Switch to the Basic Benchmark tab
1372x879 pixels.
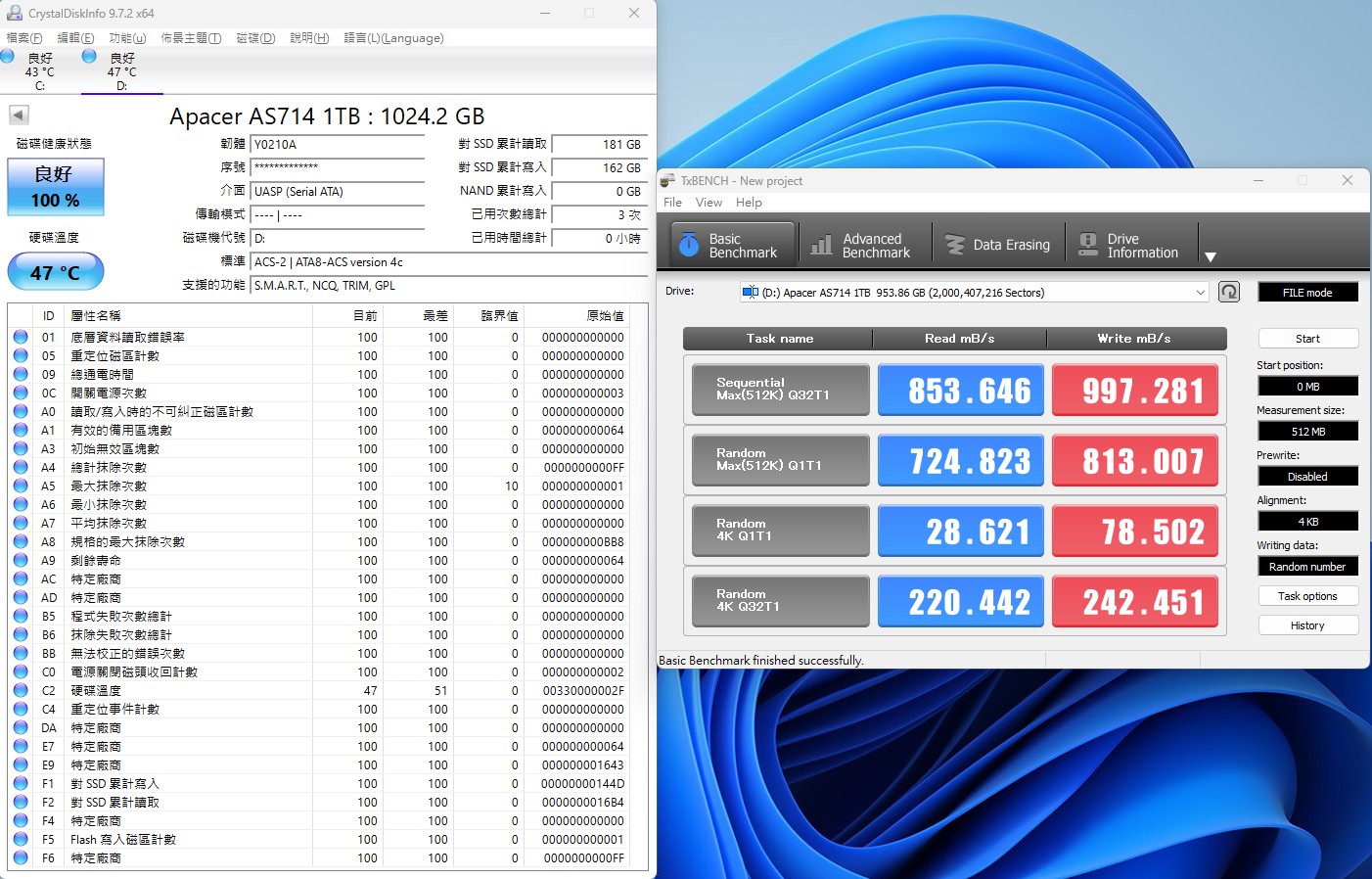[x=732, y=245]
